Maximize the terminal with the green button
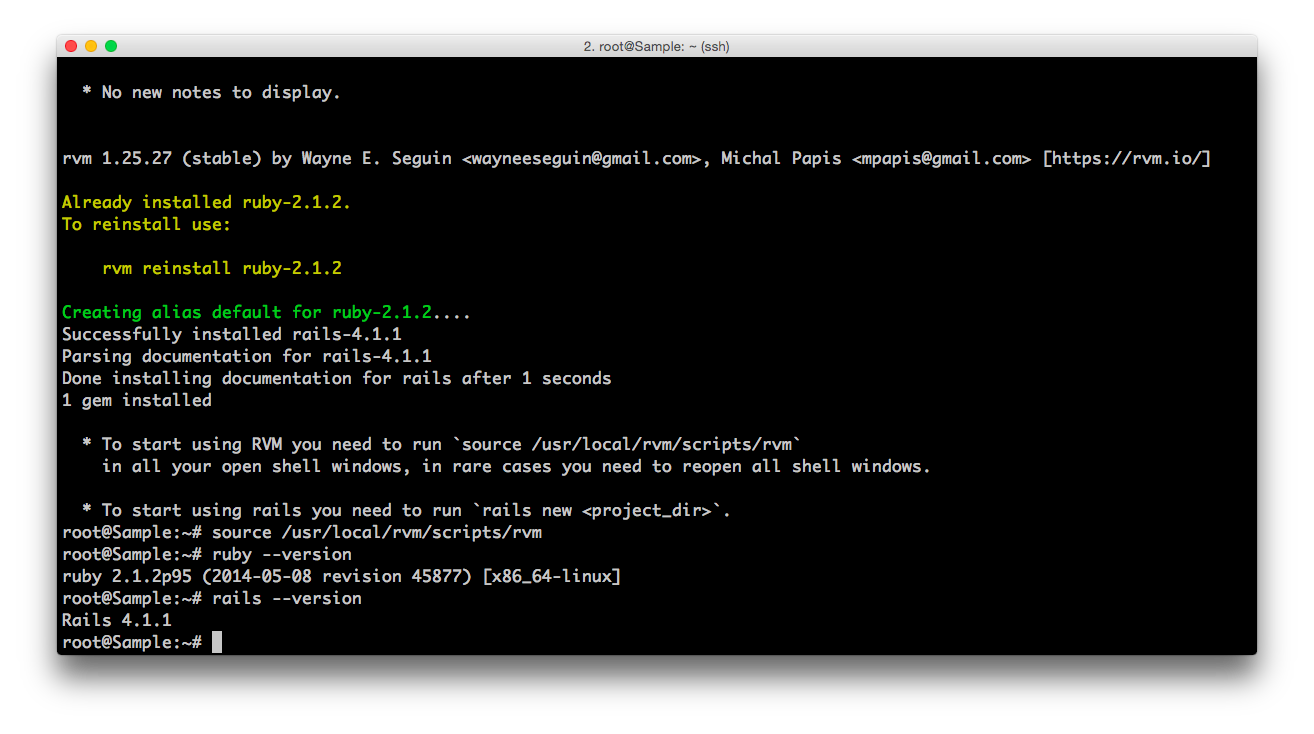Screen dimensions: 1314x734 [111, 46]
